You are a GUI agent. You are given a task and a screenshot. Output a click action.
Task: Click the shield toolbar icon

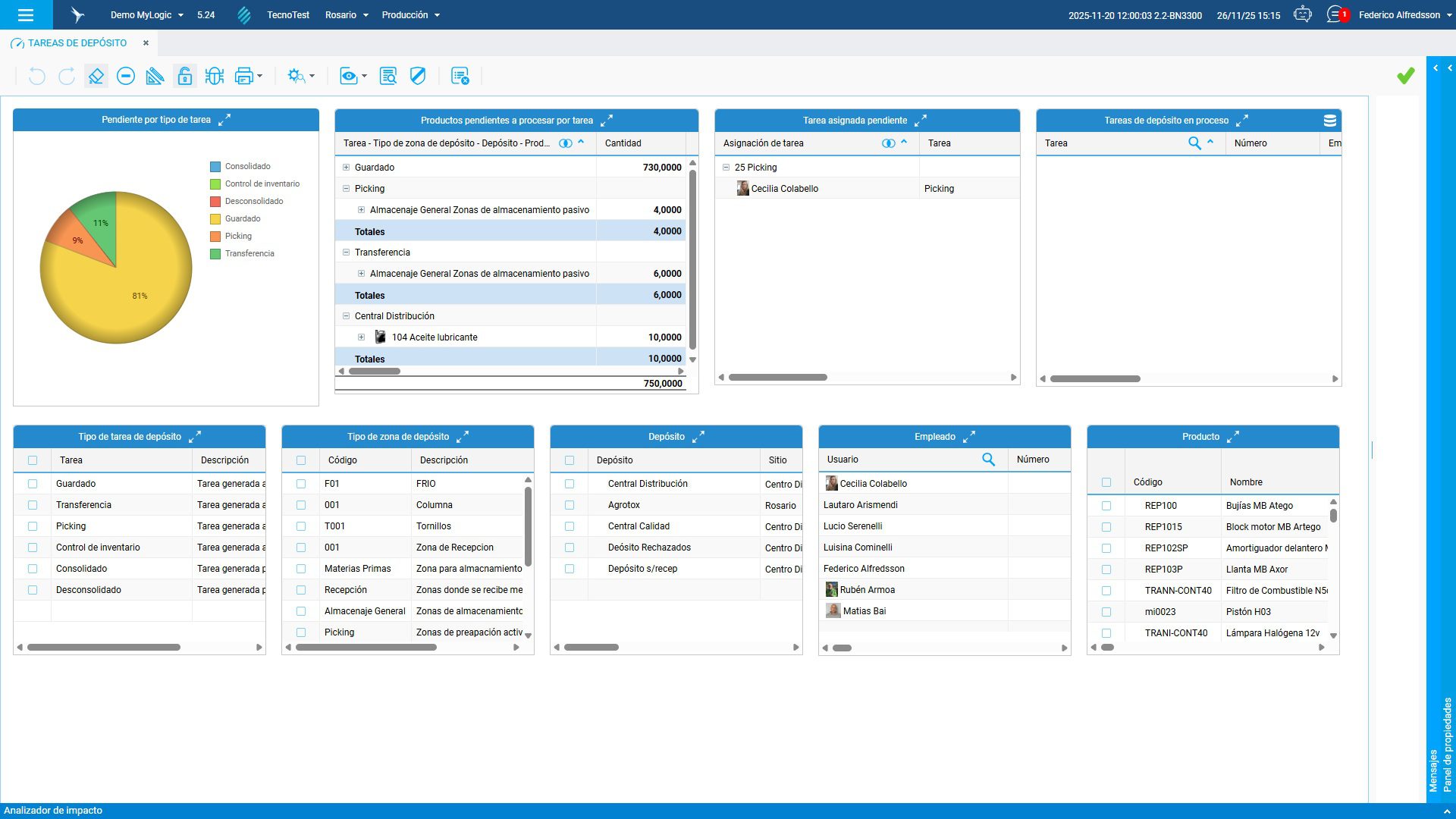pyautogui.click(x=418, y=76)
